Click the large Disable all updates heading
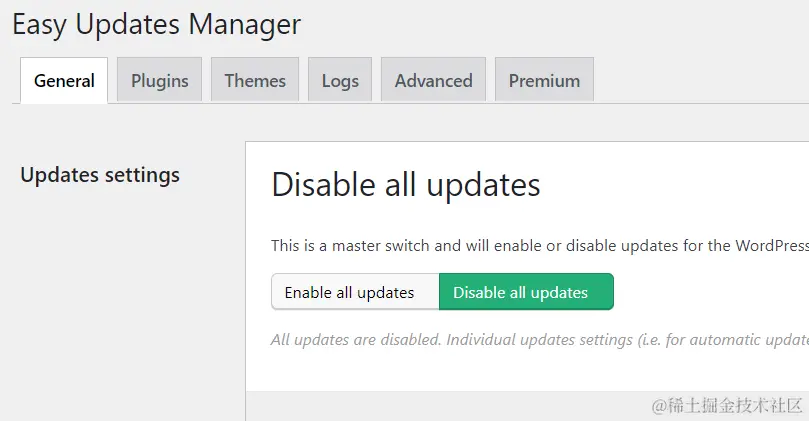 point(406,185)
